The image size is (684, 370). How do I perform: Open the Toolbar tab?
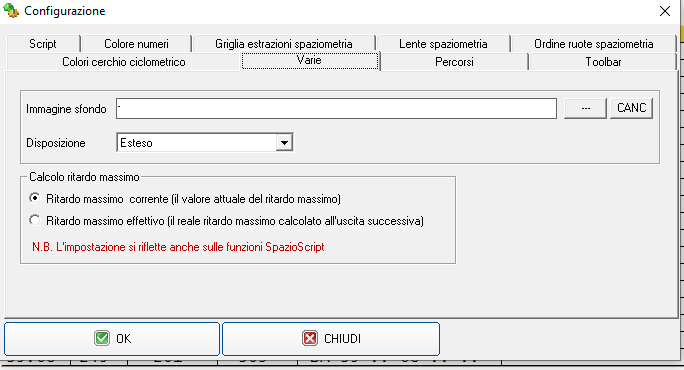[x=603, y=62]
